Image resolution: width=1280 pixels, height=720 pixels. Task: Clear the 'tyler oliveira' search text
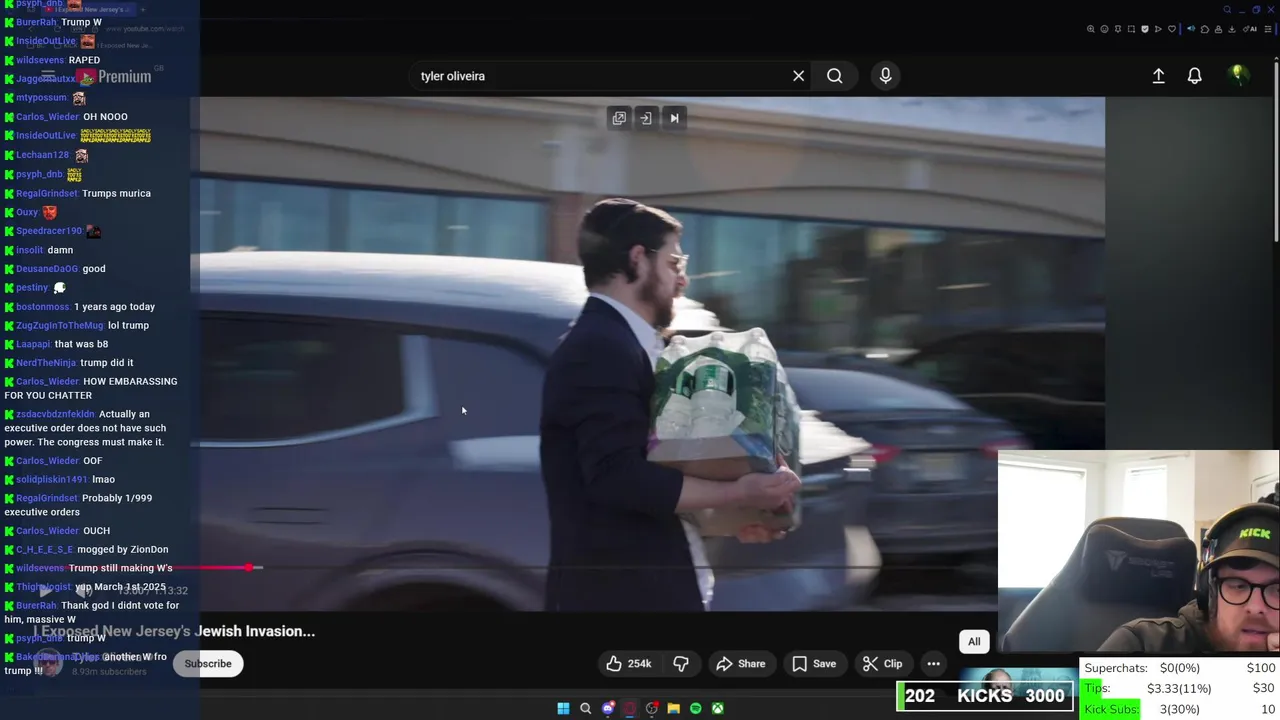tap(798, 76)
